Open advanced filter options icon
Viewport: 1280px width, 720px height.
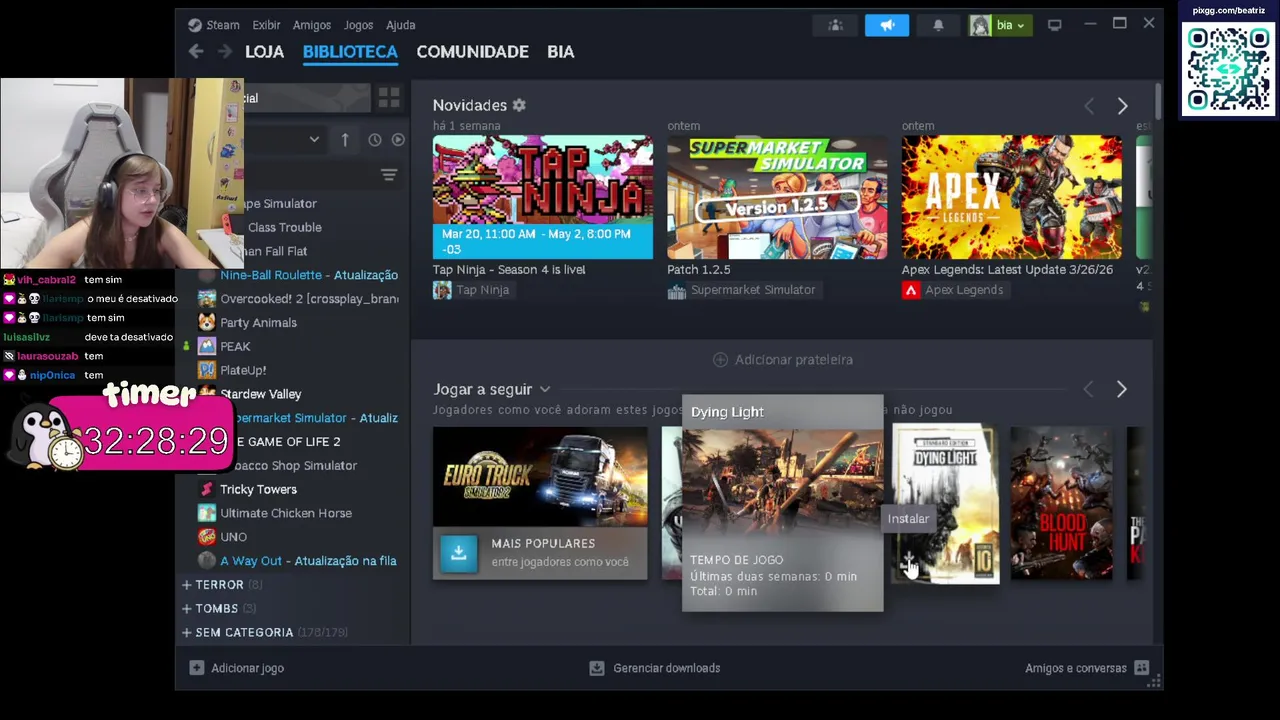click(x=389, y=175)
